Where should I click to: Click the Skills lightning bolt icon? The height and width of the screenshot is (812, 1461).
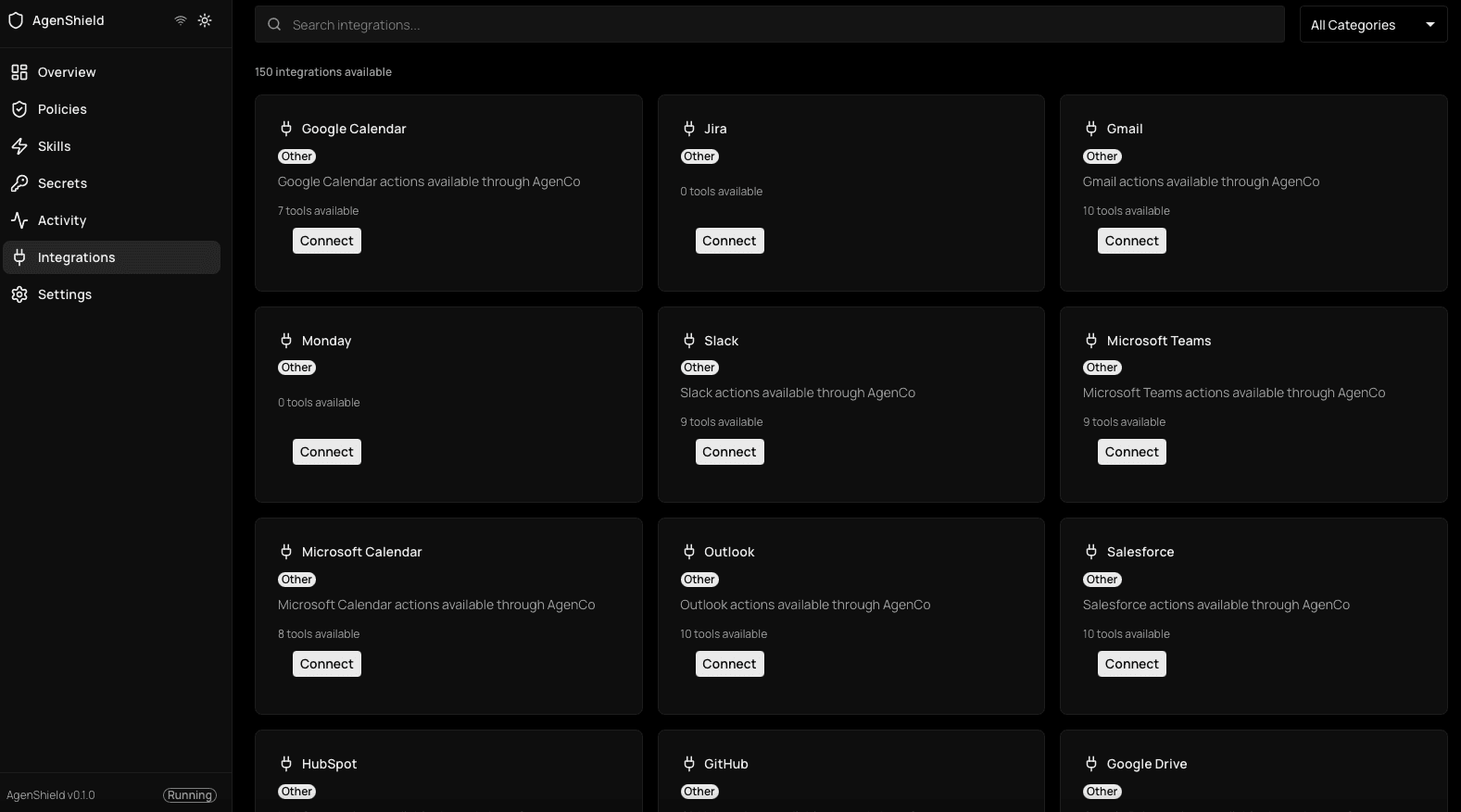pos(19,146)
